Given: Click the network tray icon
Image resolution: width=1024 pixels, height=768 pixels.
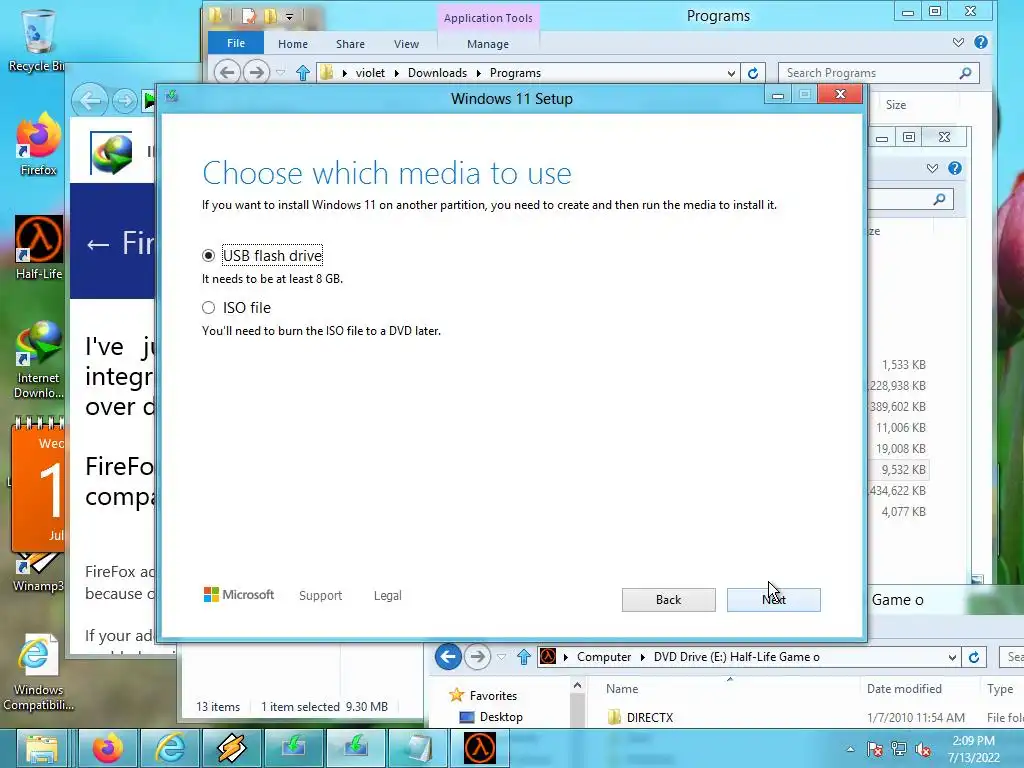Looking at the screenshot, I should point(899,749).
